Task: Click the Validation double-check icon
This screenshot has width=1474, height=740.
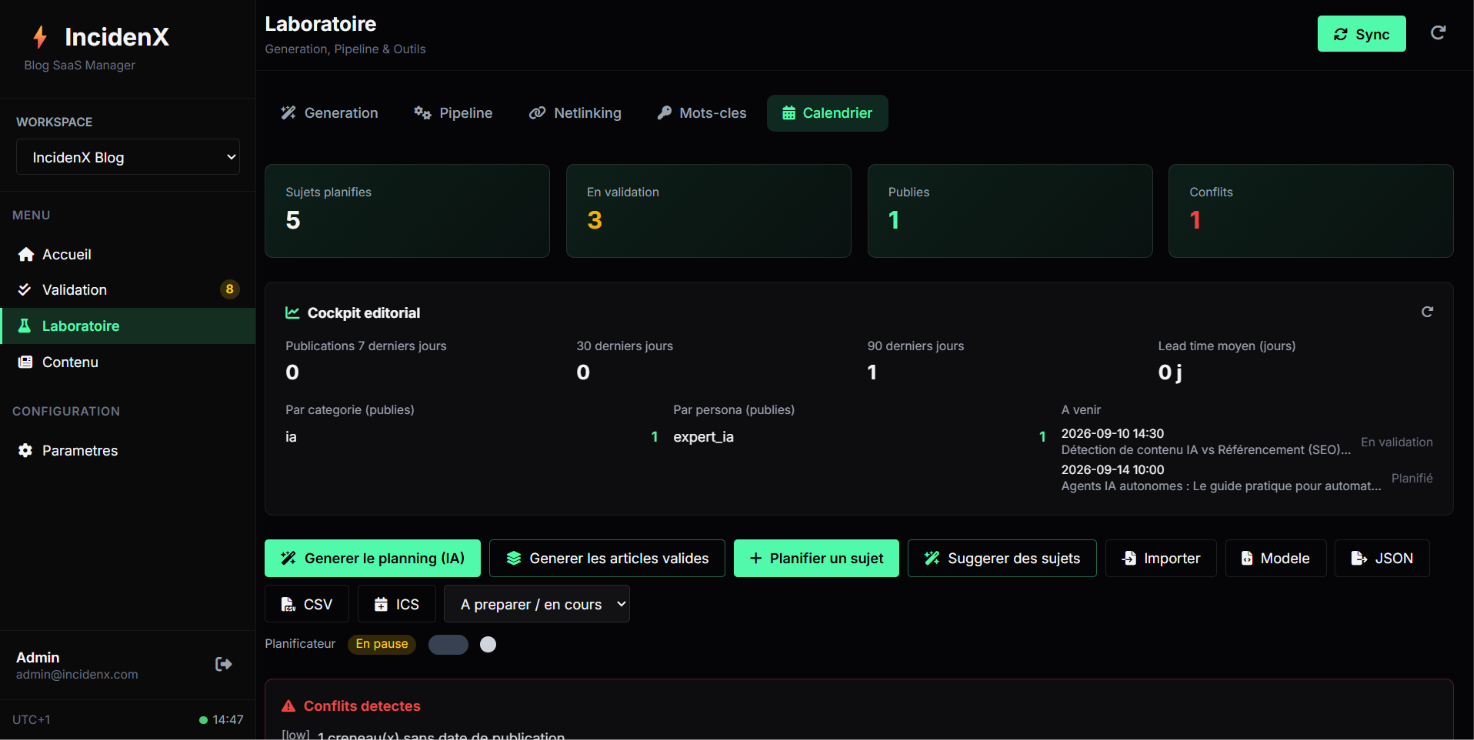Action: [26, 290]
